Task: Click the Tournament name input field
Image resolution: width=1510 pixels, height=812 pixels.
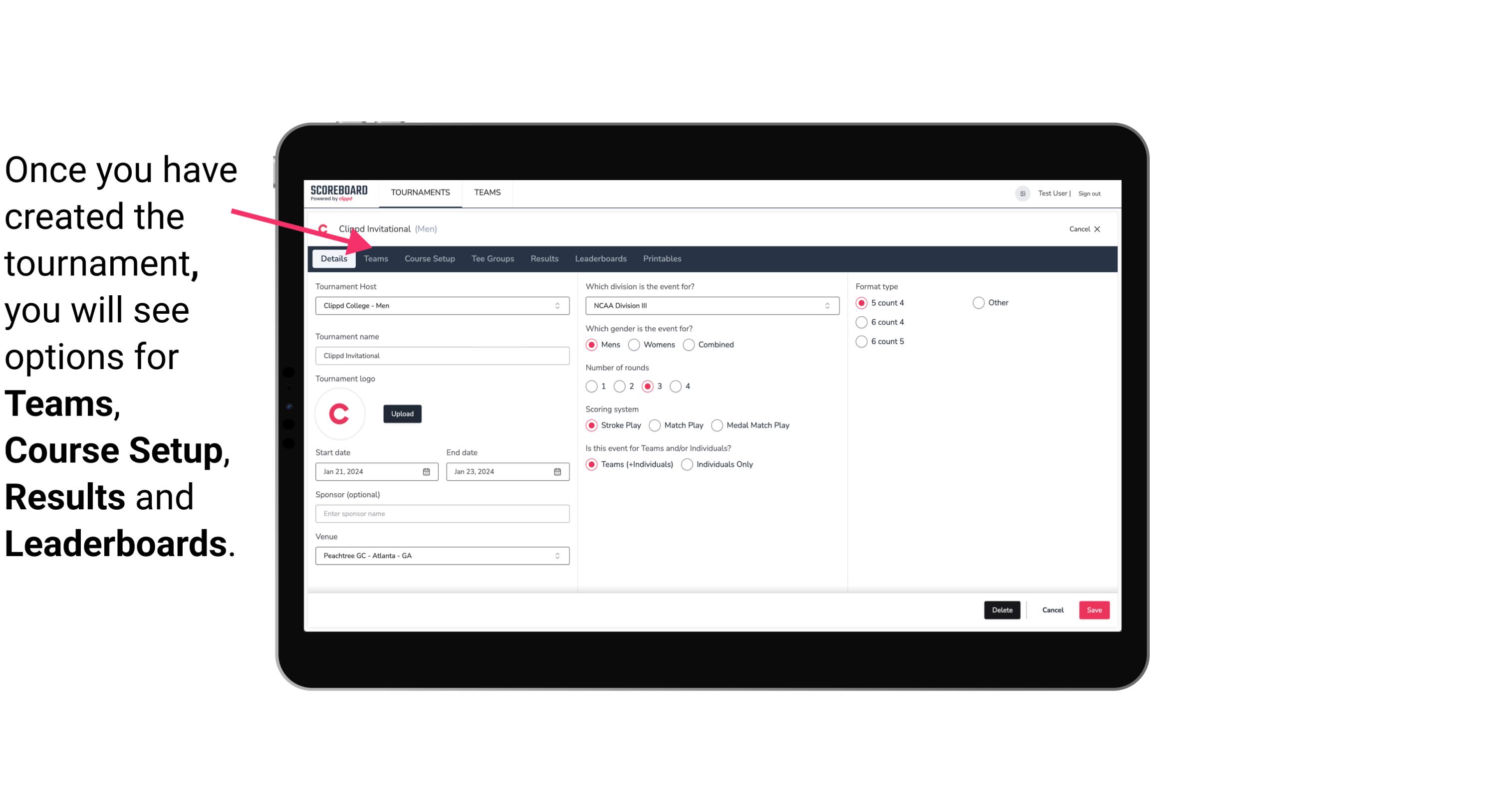Action: pos(442,355)
